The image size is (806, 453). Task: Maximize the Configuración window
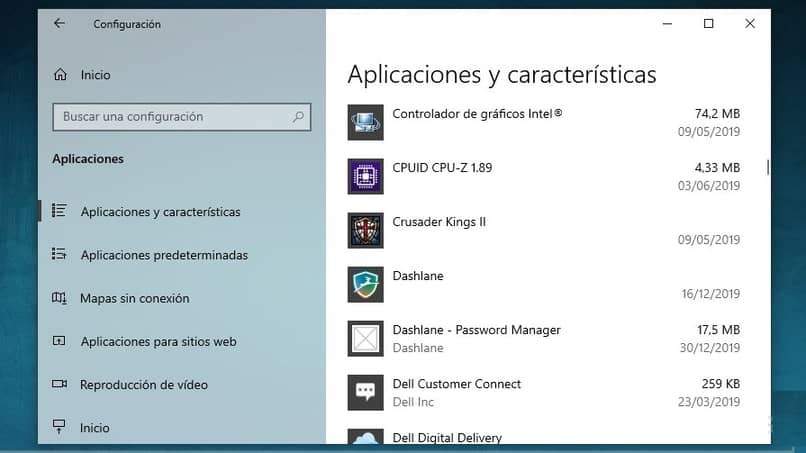tap(708, 24)
